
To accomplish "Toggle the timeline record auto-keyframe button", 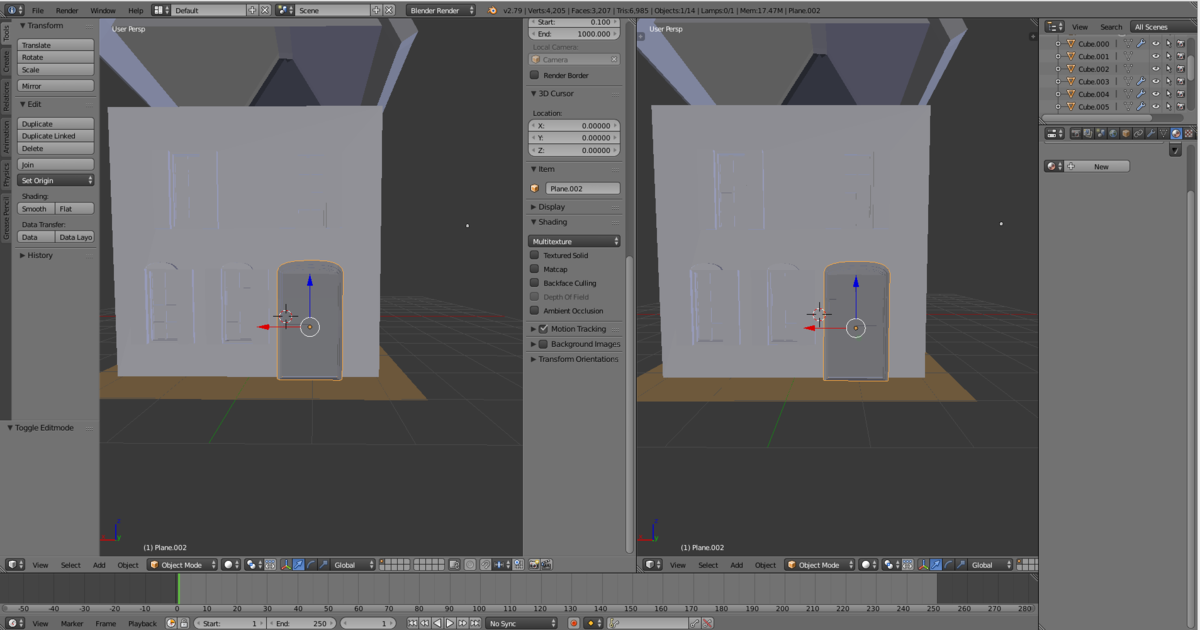I will [x=574, y=623].
